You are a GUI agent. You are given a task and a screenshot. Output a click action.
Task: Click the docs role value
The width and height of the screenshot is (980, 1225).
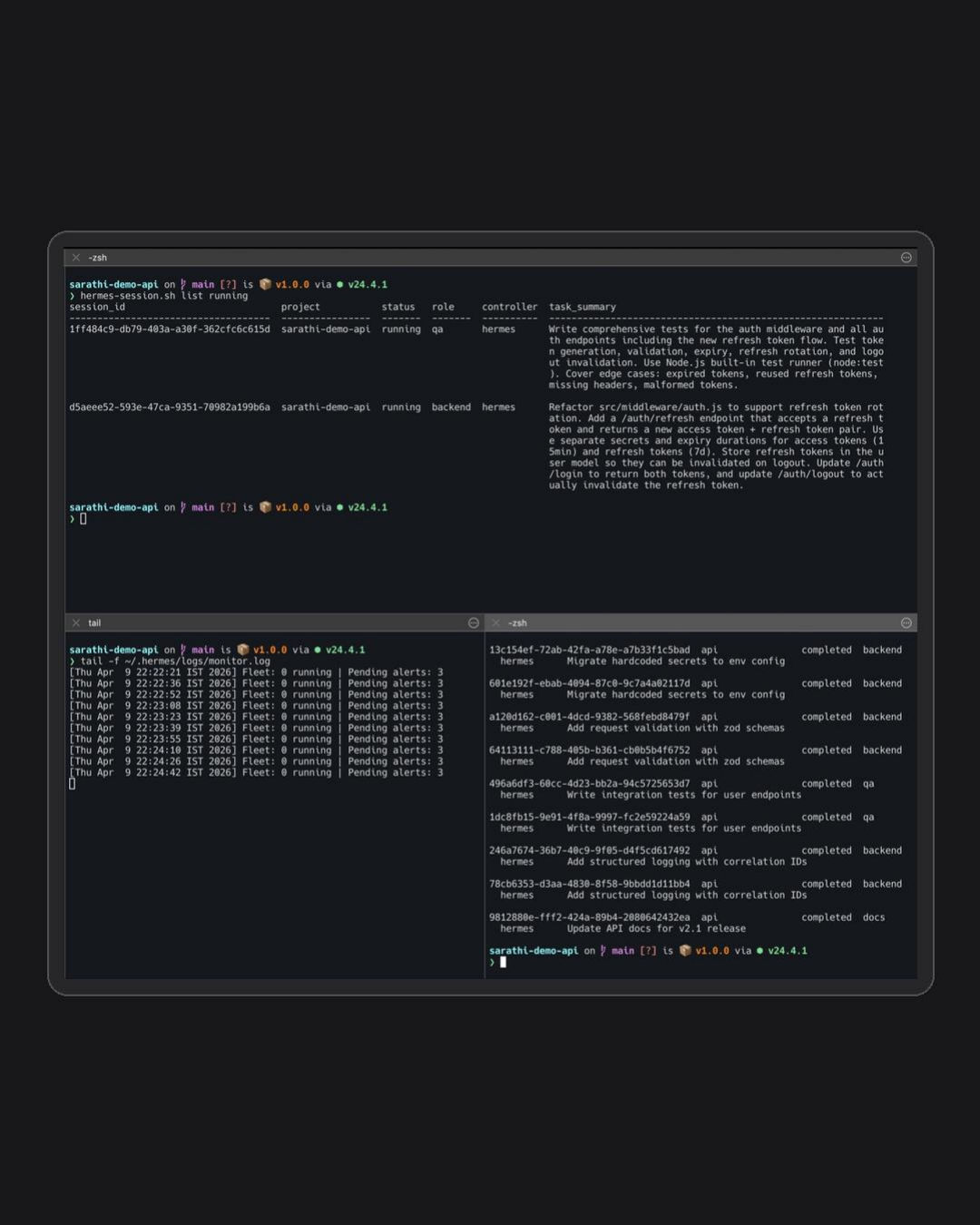coord(874,917)
